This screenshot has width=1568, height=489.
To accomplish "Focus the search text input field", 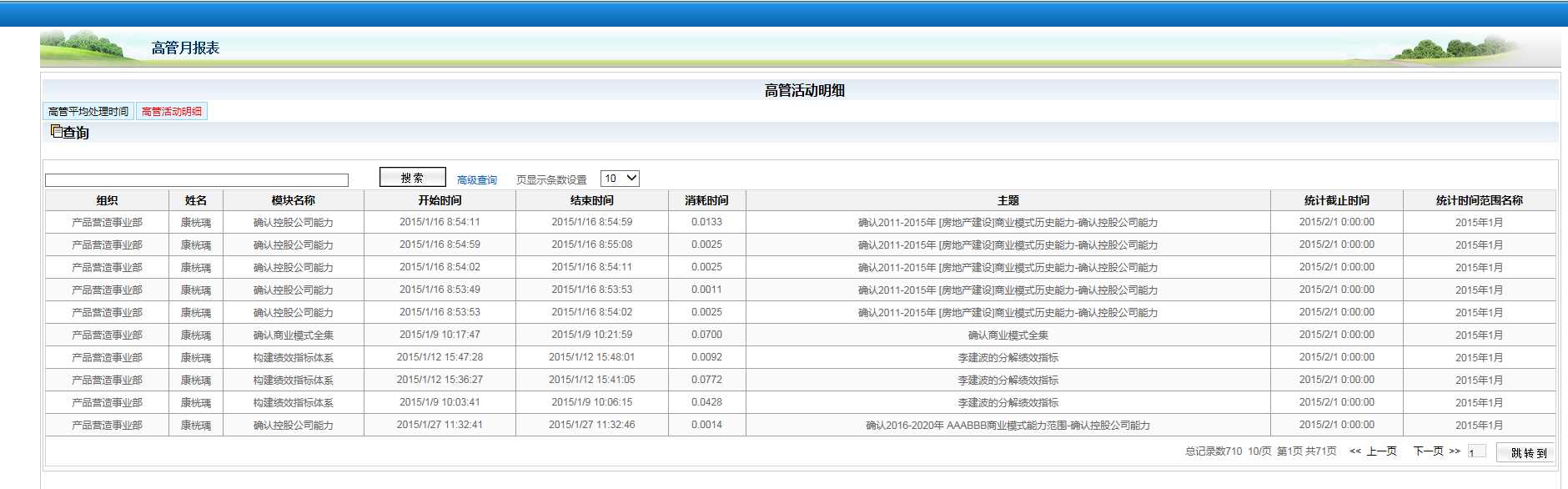I will [197, 180].
